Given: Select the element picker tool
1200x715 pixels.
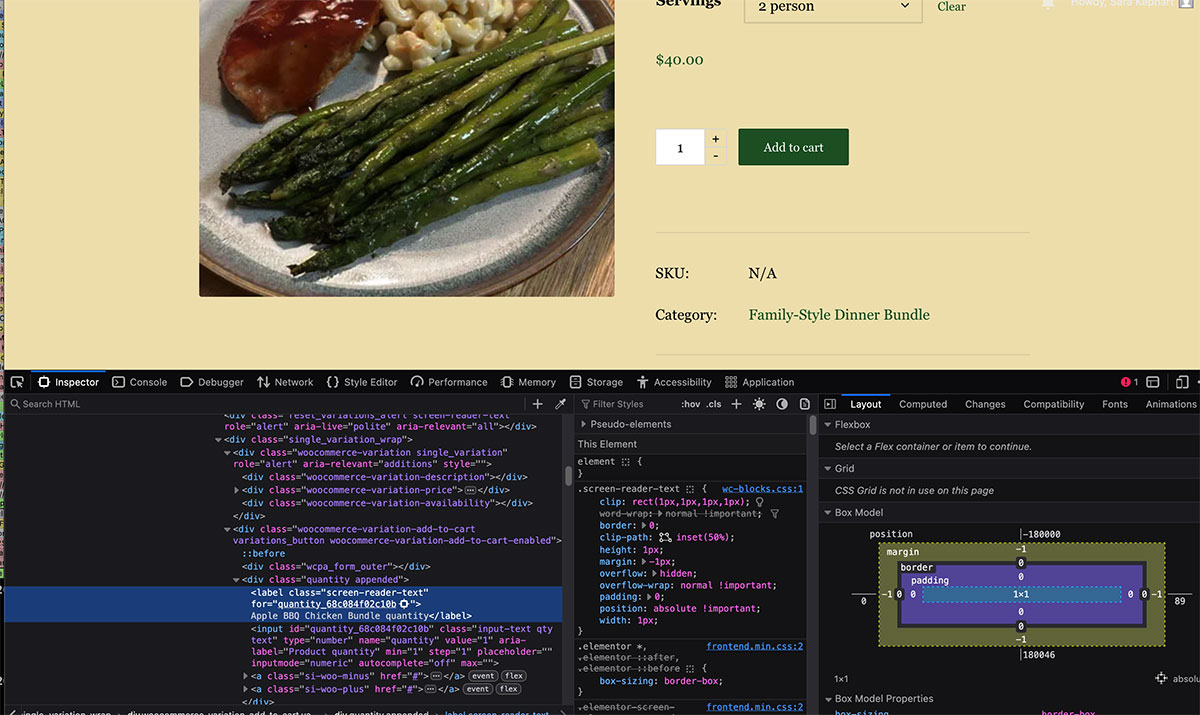Looking at the screenshot, I should [x=16, y=382].
